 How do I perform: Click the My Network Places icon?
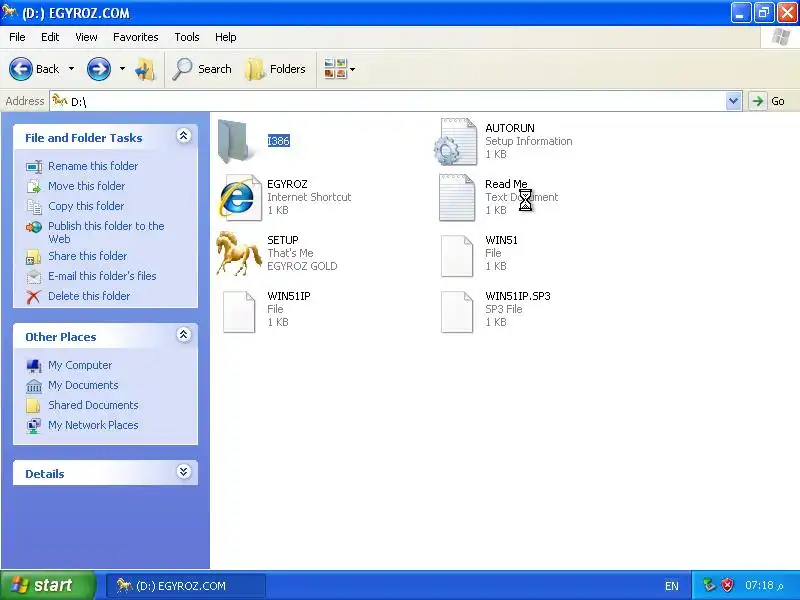tap(34, 426)
